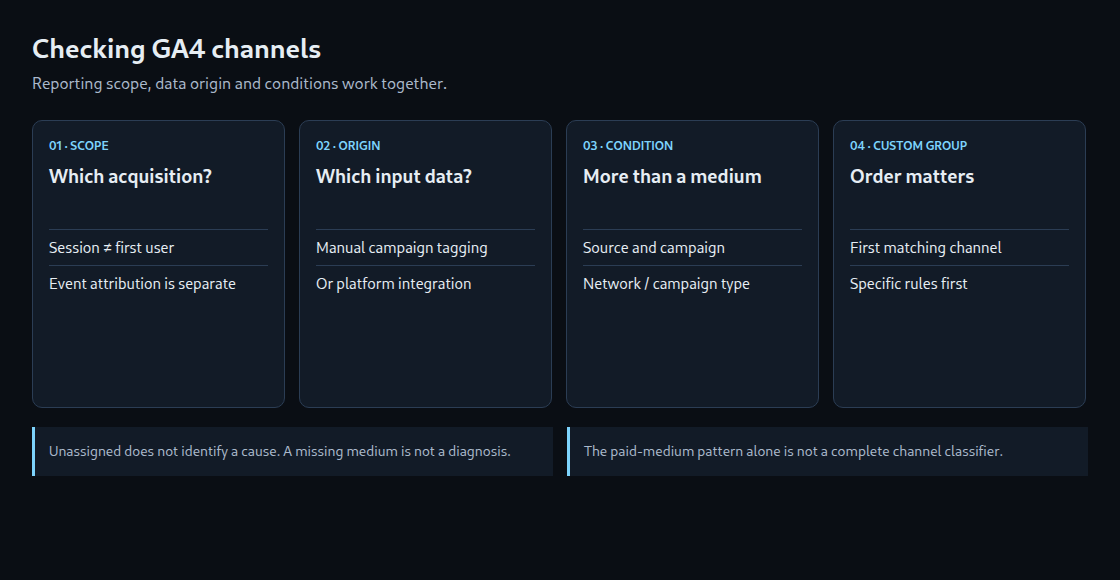The width and height of the screenshot is (1120, 580).
Task: Open the '04 · CUSTOM GROUP' label
Action: [x=909, y=146]
